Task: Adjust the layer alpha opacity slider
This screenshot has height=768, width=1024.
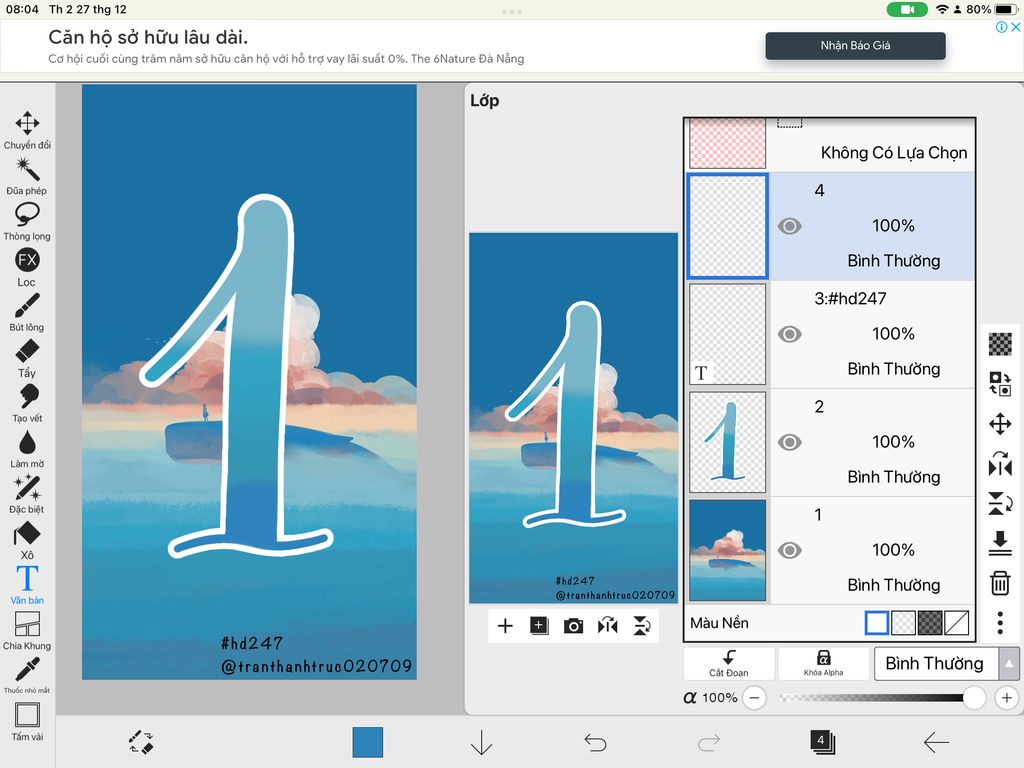Action: coord(882,697)
